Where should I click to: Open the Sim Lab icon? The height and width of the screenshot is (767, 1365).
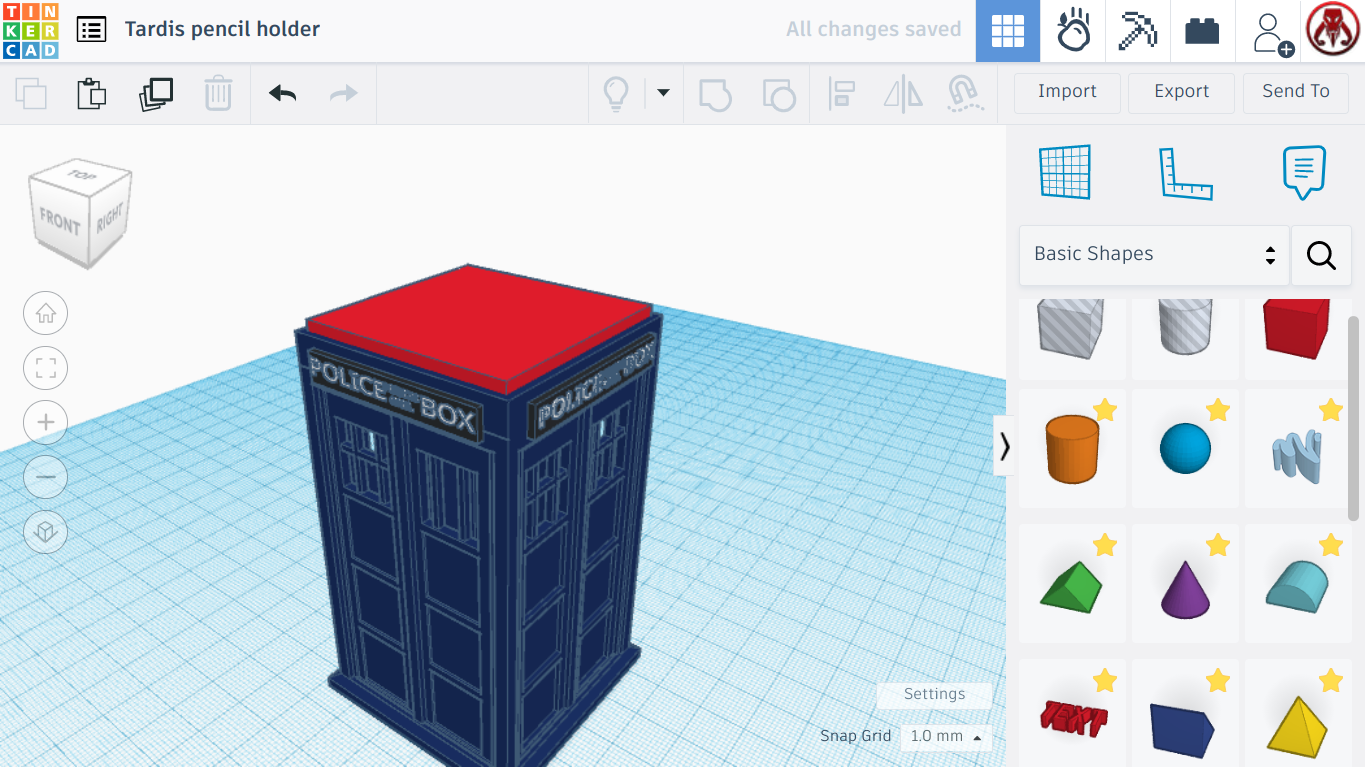(1073, 31)
